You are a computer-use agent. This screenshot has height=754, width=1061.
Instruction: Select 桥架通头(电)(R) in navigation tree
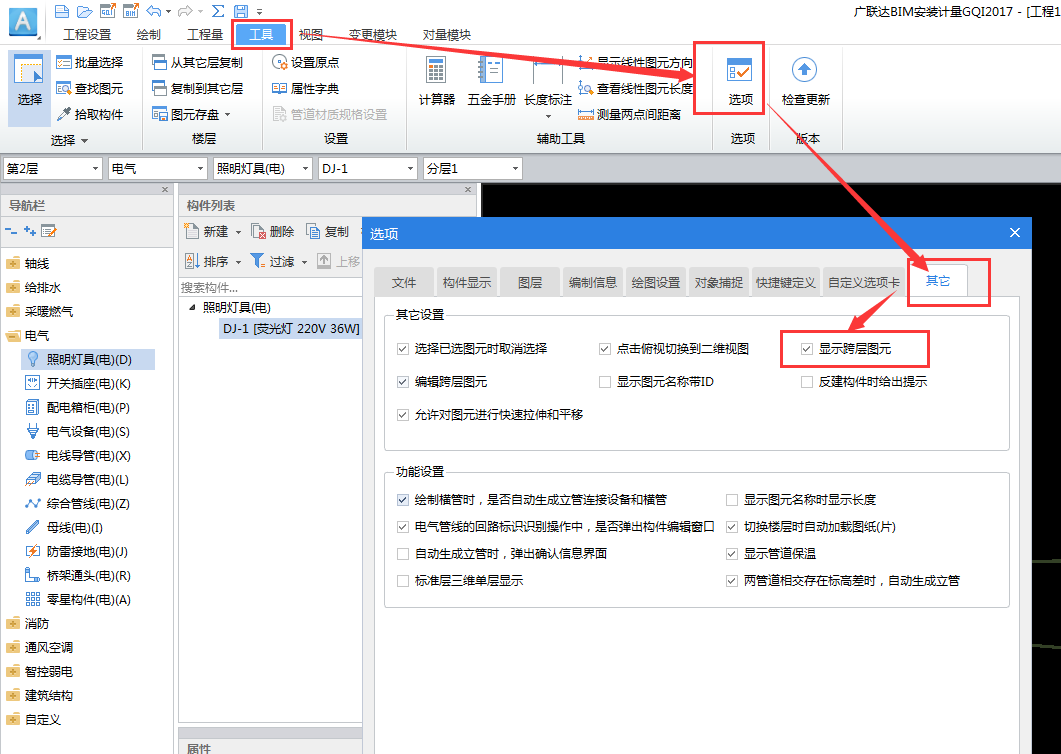coord(78,575)
